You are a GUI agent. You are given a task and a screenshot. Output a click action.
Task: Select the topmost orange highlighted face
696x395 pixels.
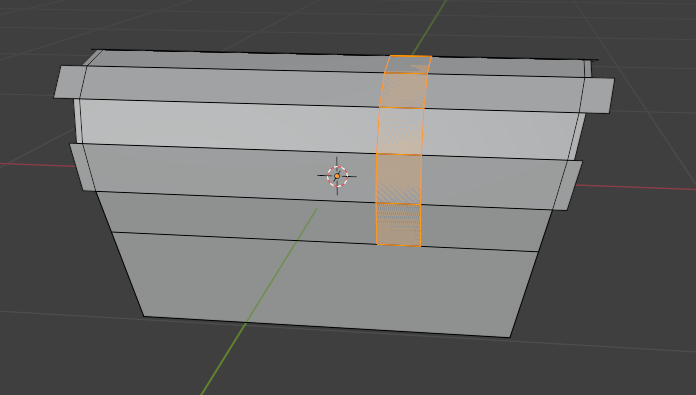[x=408, y=64]
